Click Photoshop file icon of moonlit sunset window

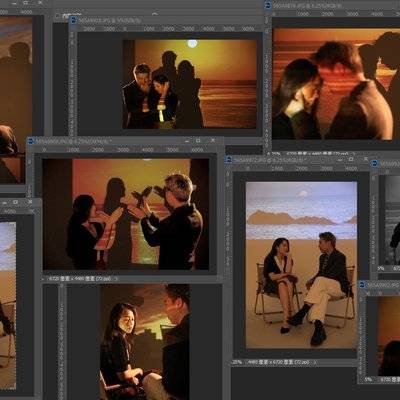click(x=74, y=21)
